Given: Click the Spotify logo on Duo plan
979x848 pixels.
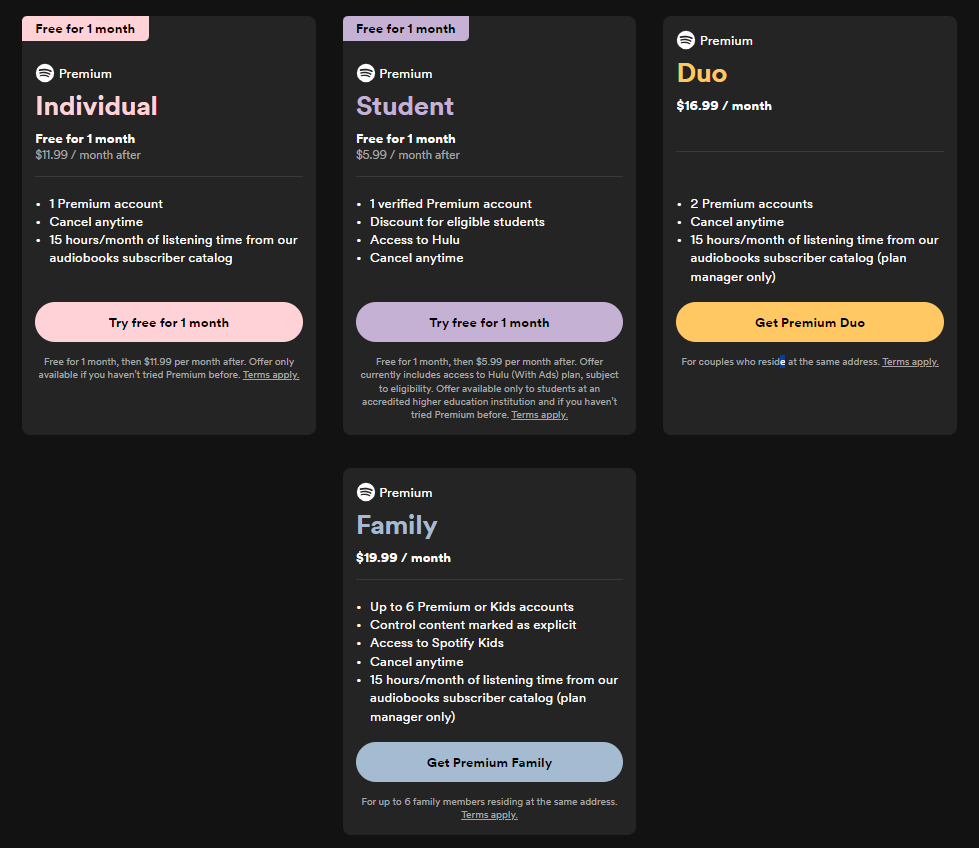Looking at the screenshot, I should tap(686, 40).
